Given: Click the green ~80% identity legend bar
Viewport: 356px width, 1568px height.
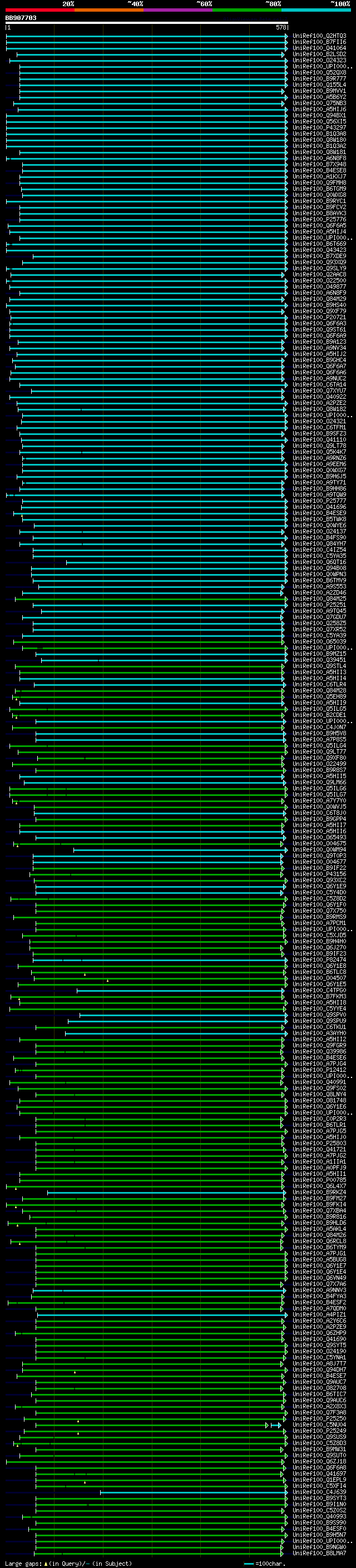Looking at the screenshot, I should 247,10.
